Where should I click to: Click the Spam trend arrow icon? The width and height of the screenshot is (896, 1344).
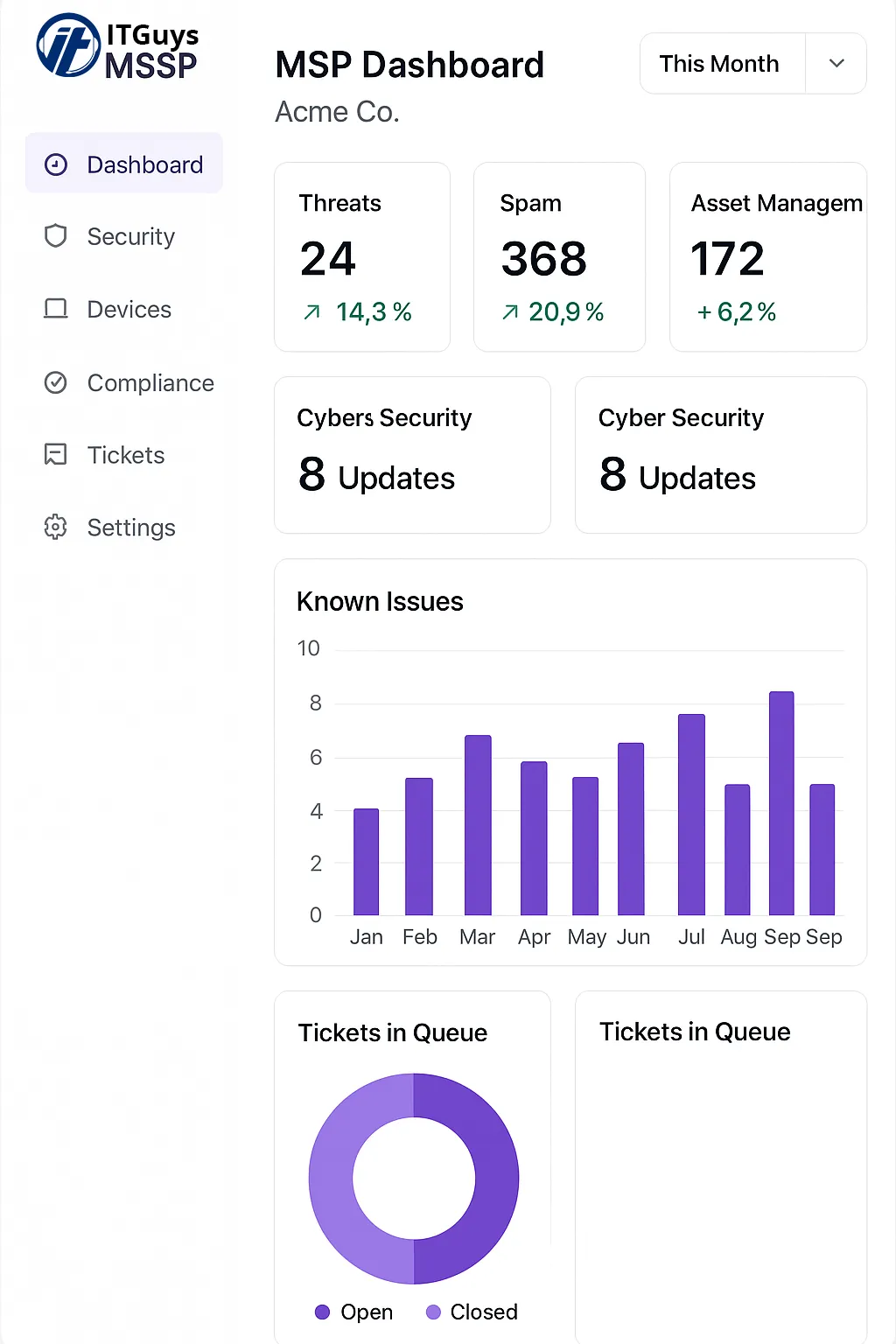pyautogui.click(x=510, y=312)
